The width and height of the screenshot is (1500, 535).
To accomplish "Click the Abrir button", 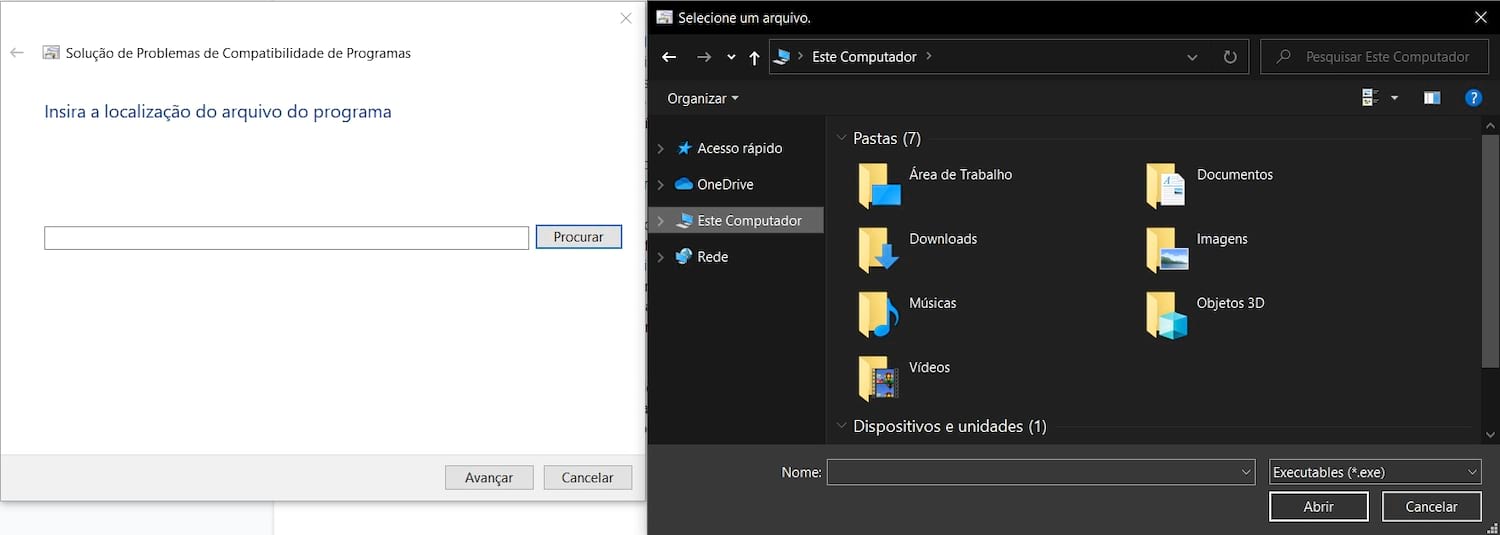I will (x=1318, y=507).
